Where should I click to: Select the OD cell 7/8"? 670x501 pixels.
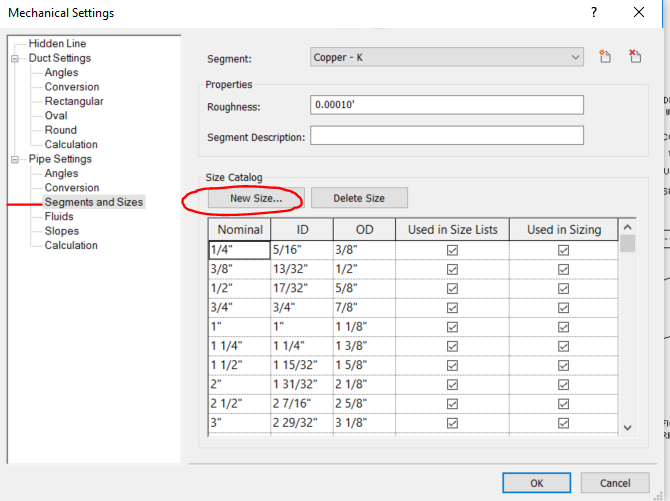[364, 308]
